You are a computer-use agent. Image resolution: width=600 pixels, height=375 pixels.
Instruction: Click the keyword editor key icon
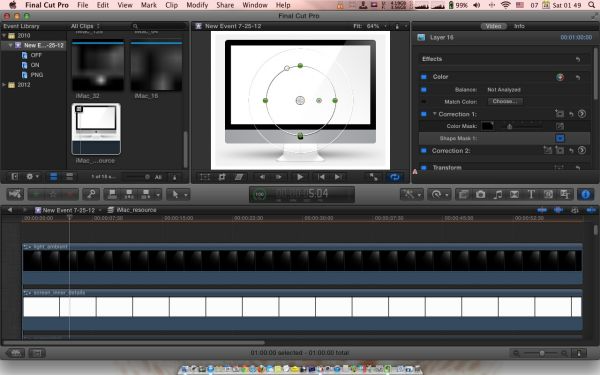91,194
